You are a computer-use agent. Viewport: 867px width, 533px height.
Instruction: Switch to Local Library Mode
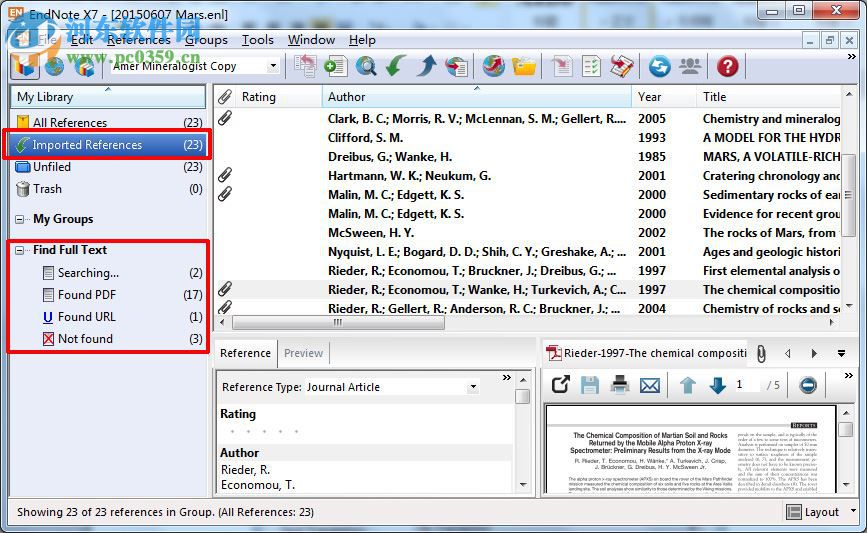pyautogui.click(x=25, y=66)
